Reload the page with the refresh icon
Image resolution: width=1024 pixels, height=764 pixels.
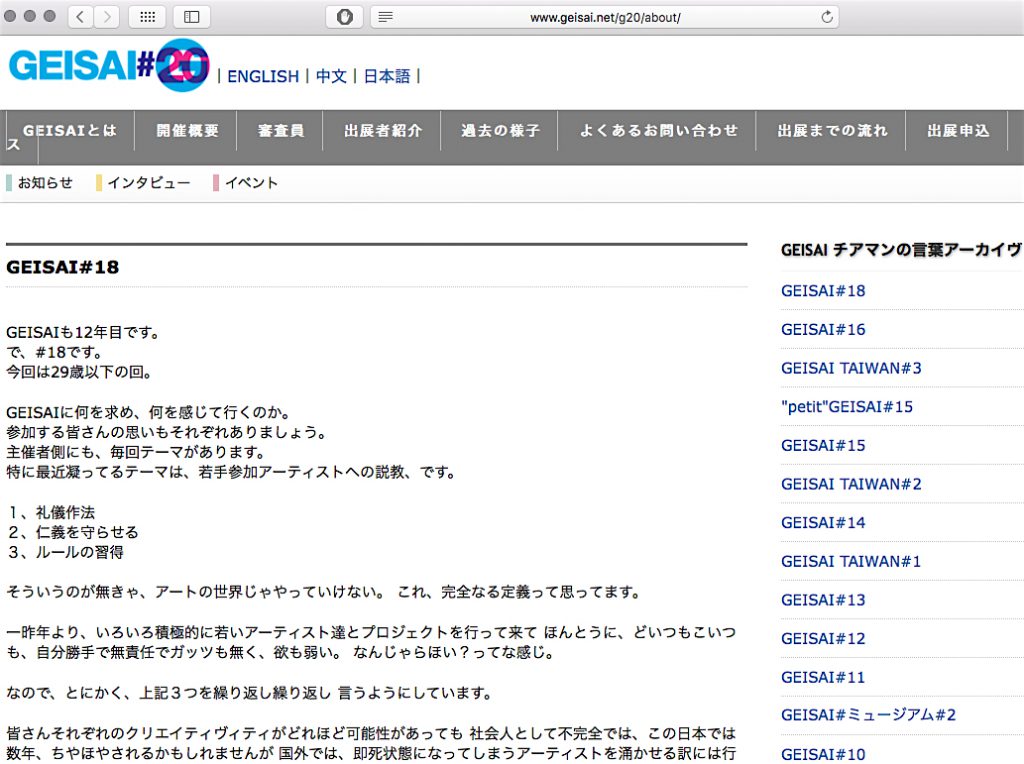[x=827, y=17]
